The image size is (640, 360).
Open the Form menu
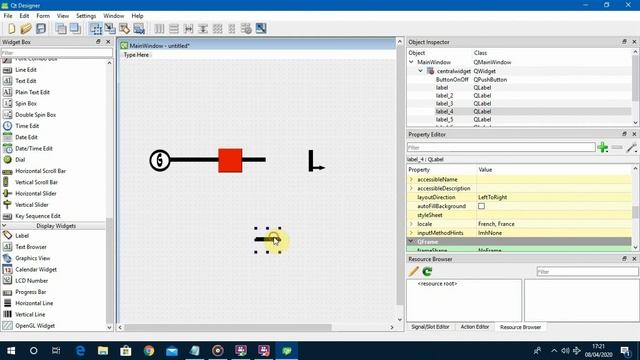[x=43, y=16]
